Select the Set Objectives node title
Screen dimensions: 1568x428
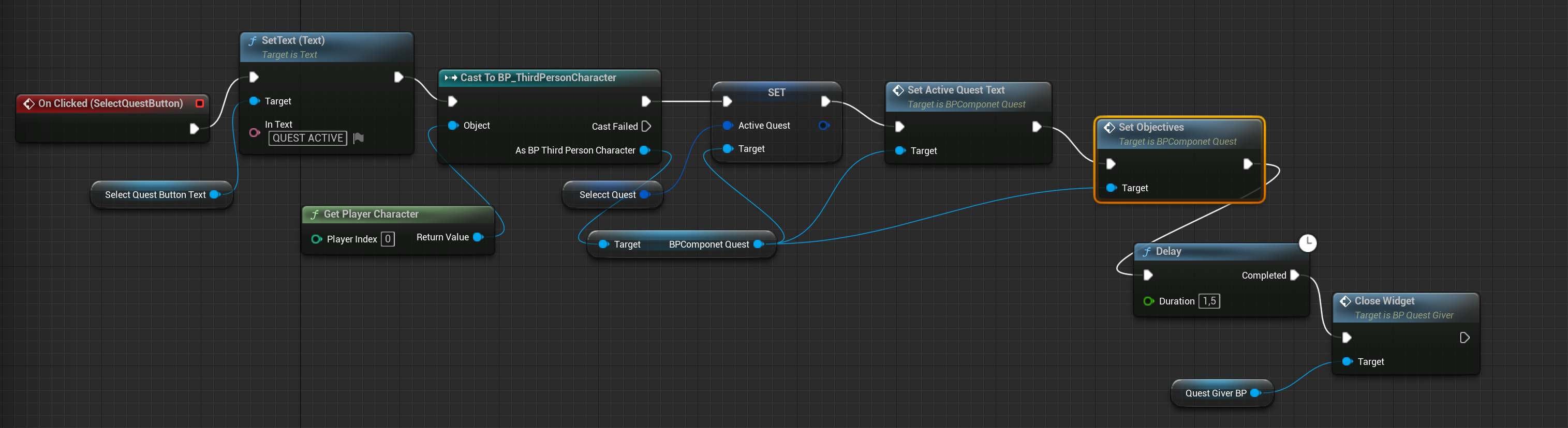click(1151, 128)
